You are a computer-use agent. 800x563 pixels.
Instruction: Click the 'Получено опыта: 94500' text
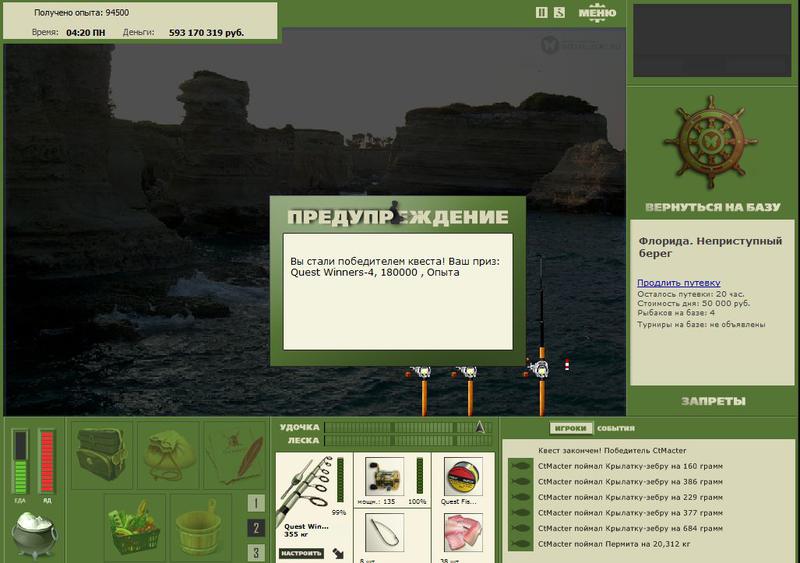(81, 13)
